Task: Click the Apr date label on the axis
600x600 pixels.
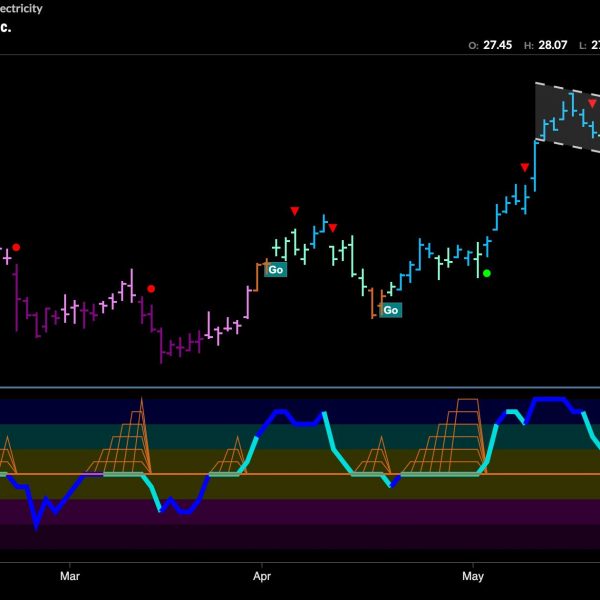Action: click(262, 576)
